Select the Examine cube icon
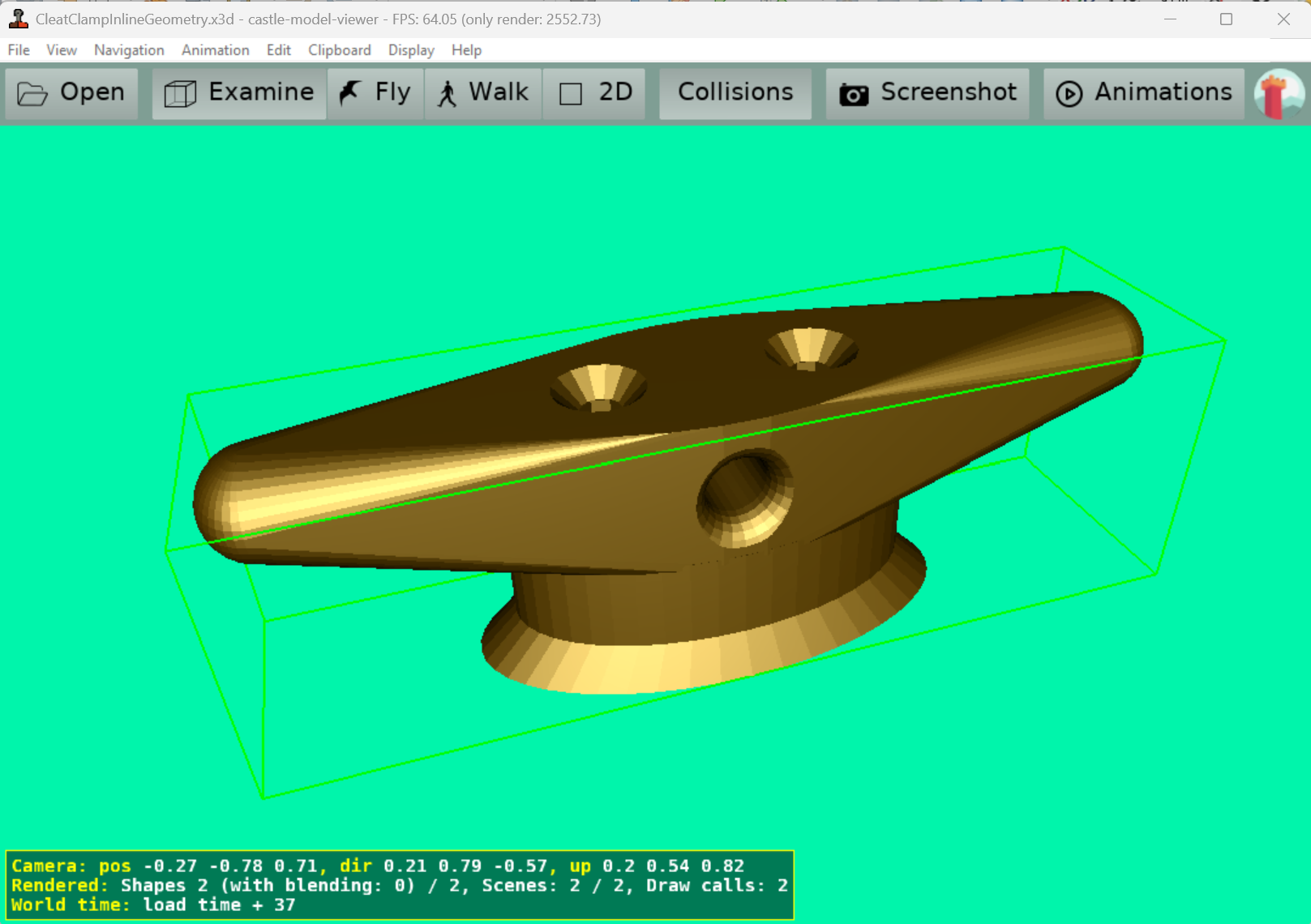This screenshot has height=924, width=1311. pyautogui.click(x=180, y=94)
